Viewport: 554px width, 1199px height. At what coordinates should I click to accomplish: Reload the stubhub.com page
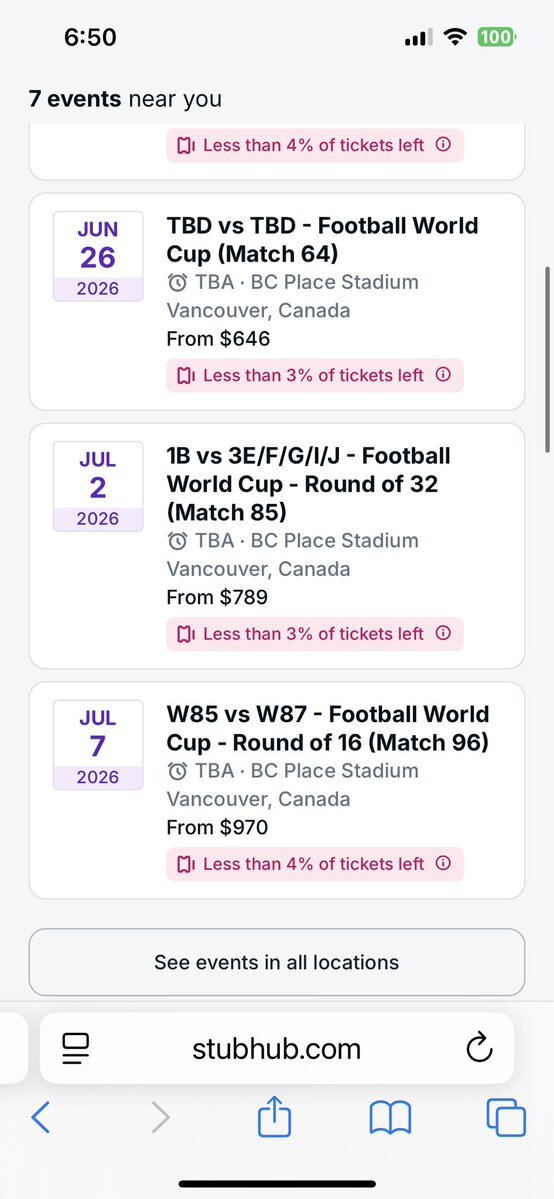tap(480, 1048)
